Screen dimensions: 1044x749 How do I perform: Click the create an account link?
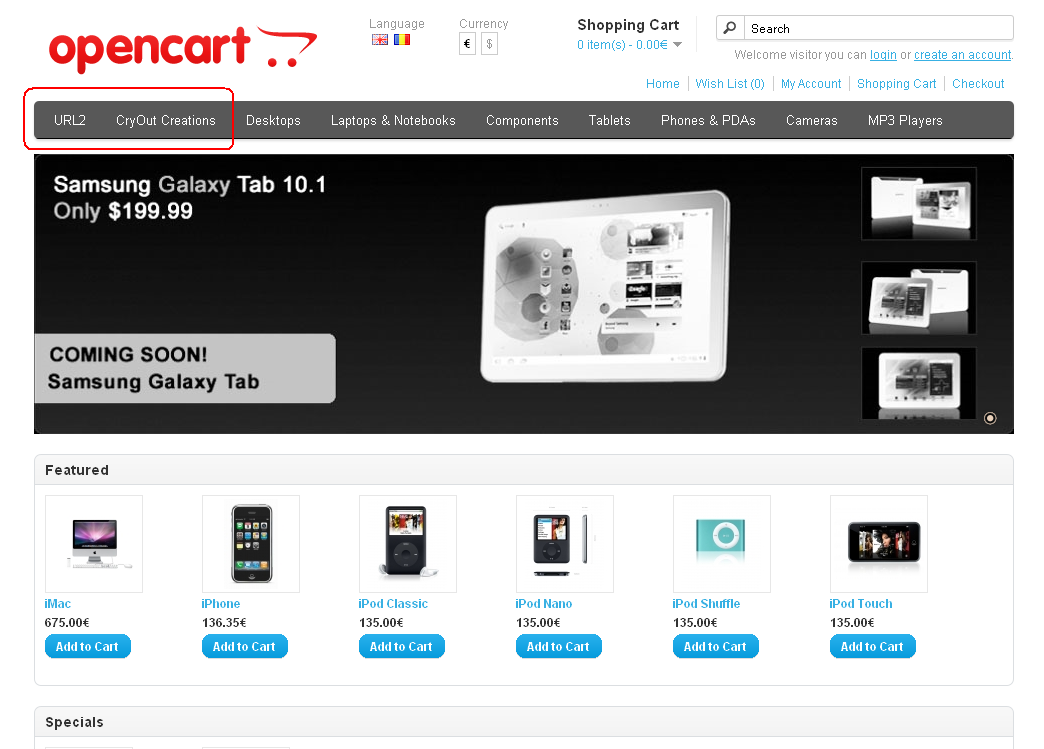(962, 55)
